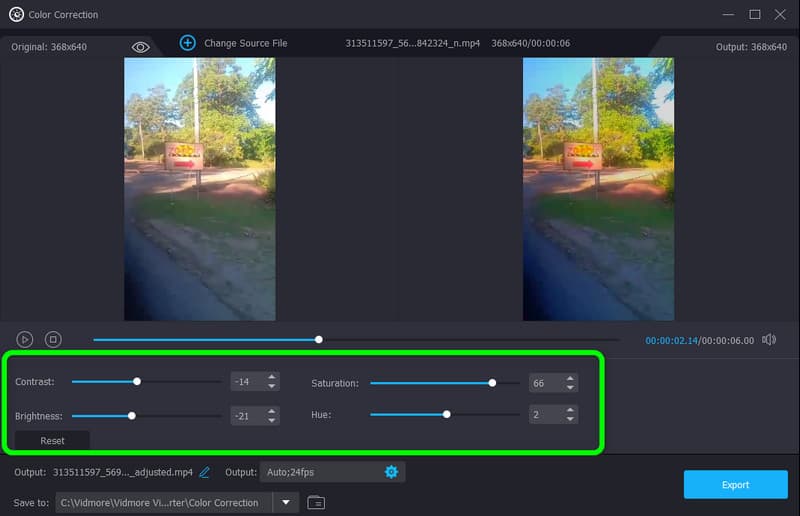Edit output filename with pencil icon
800x516 pixels.
[205, 472]
